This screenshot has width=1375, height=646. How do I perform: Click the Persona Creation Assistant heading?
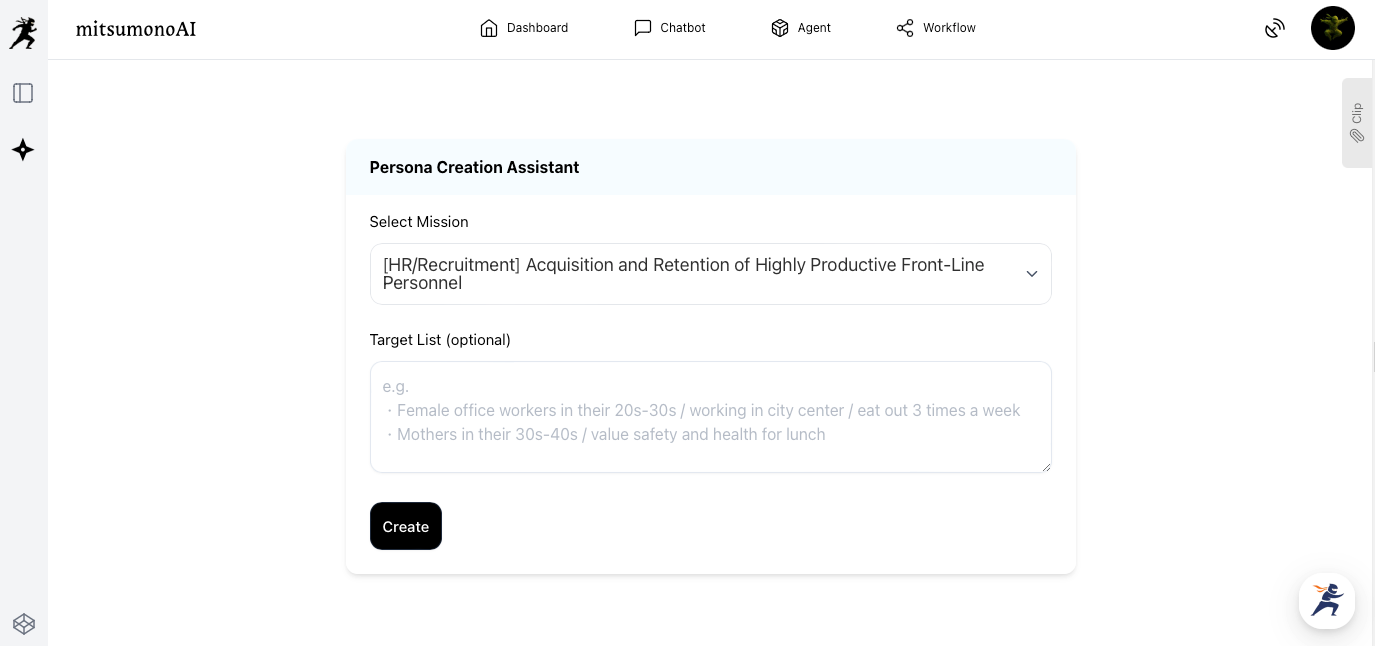[474, 167]
